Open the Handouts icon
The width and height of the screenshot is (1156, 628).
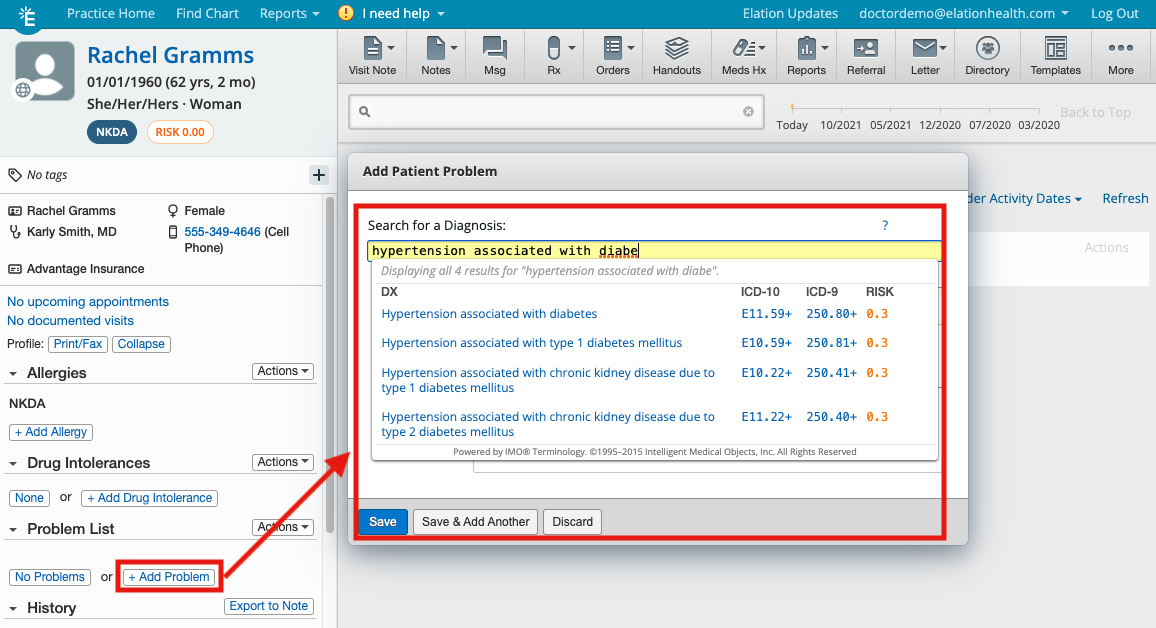coord(676,56)
